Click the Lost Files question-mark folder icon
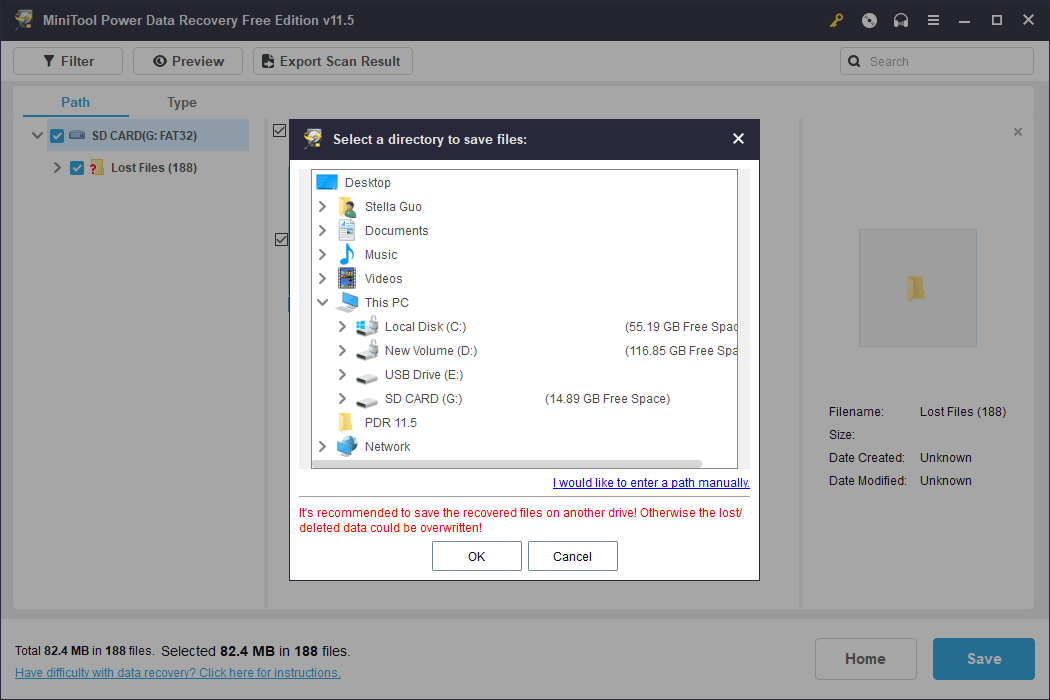The image size is (1050, 700). coord(96,167)
